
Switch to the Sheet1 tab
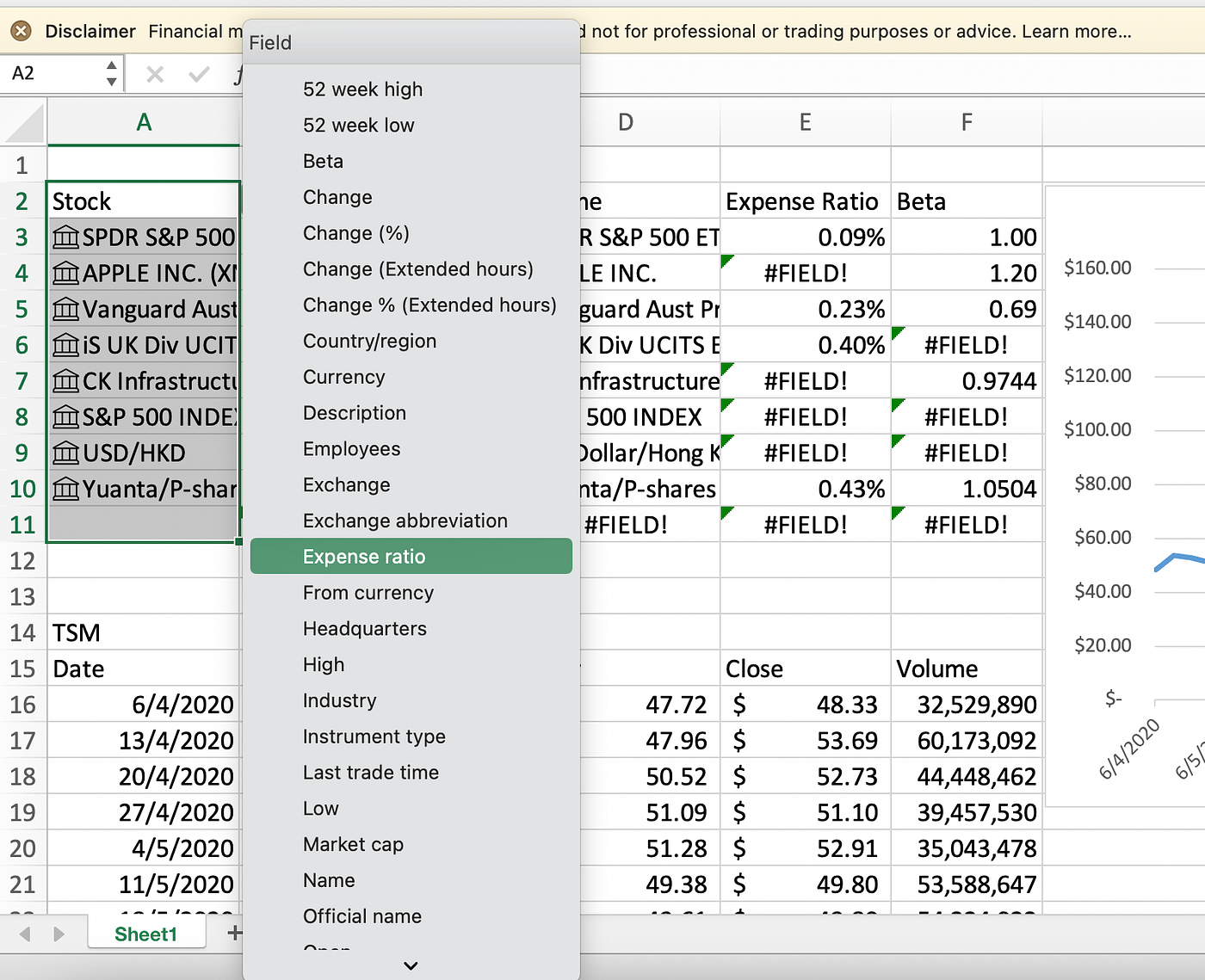[x=146, y=934]
